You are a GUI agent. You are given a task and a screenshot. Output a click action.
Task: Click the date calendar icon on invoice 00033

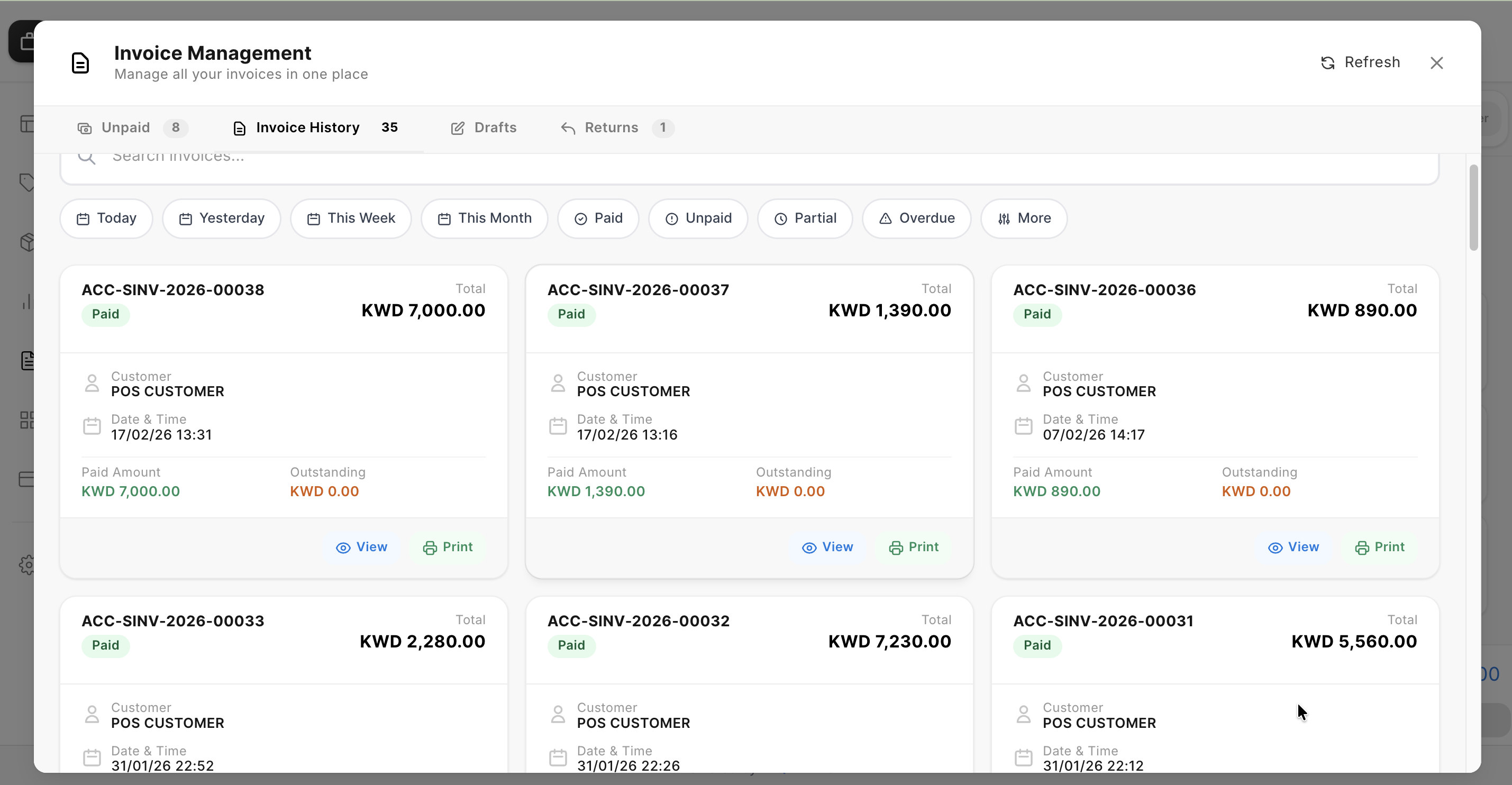(92, 757)
